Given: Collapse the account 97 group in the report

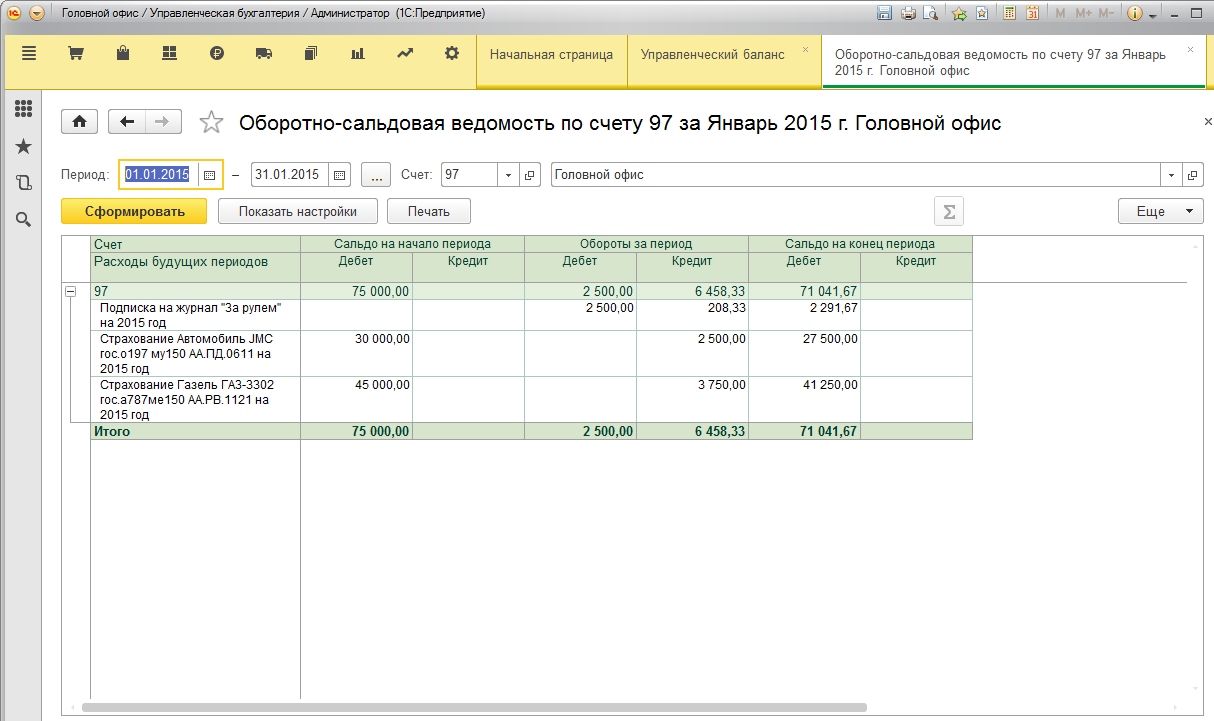Looking at the screenshot, I should coord(71,291).
